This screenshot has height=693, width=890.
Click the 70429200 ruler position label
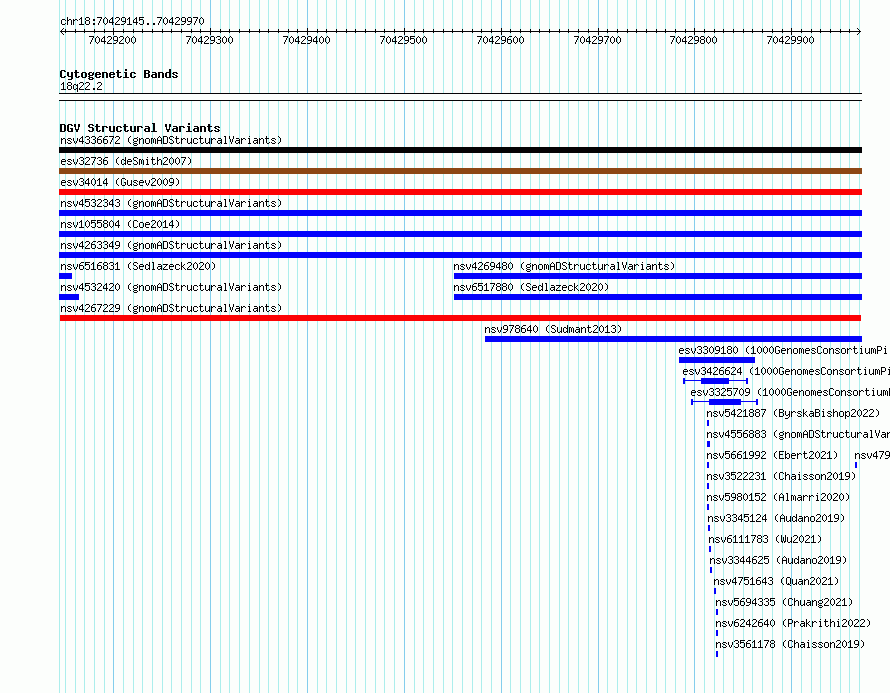point(112,40)
